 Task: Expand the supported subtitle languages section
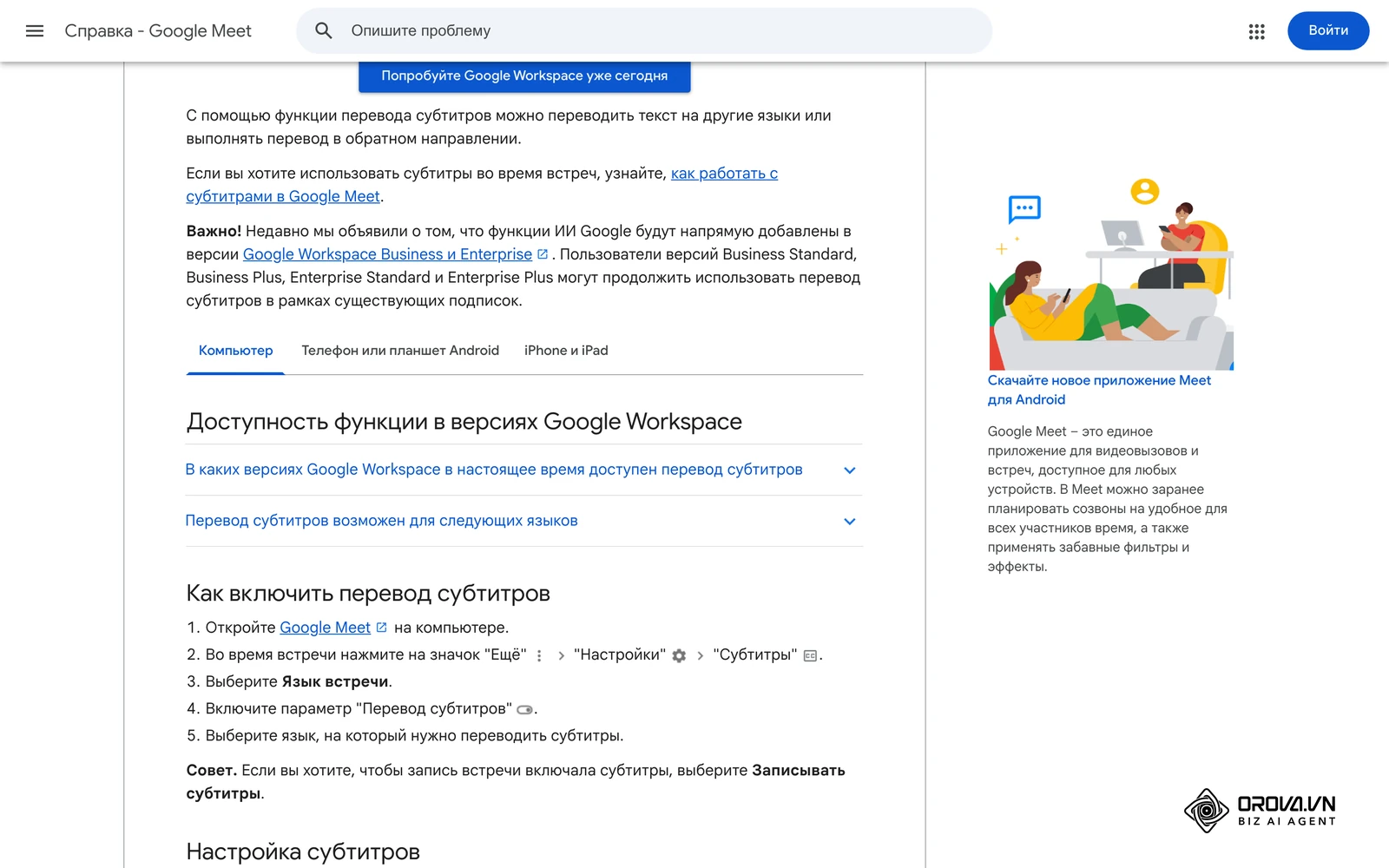click(523, 521)
